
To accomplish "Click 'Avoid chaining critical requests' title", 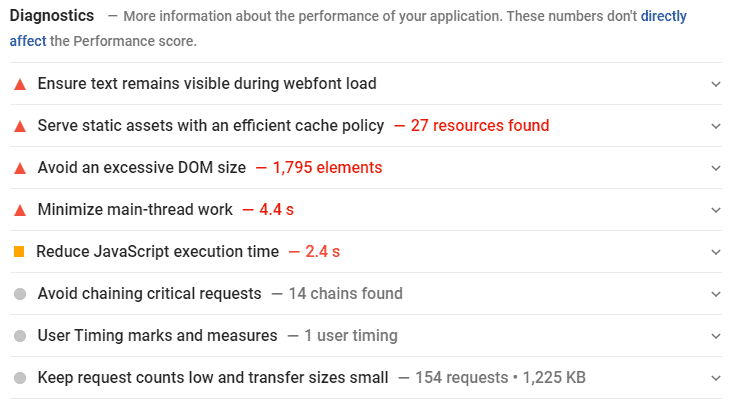I will [149, 293].
